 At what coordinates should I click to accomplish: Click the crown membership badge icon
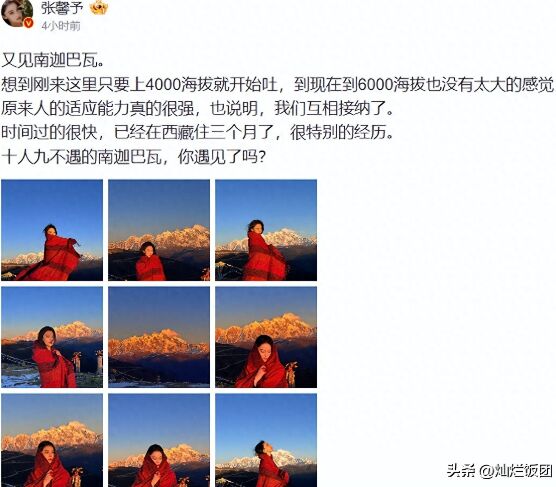[99, 7]
